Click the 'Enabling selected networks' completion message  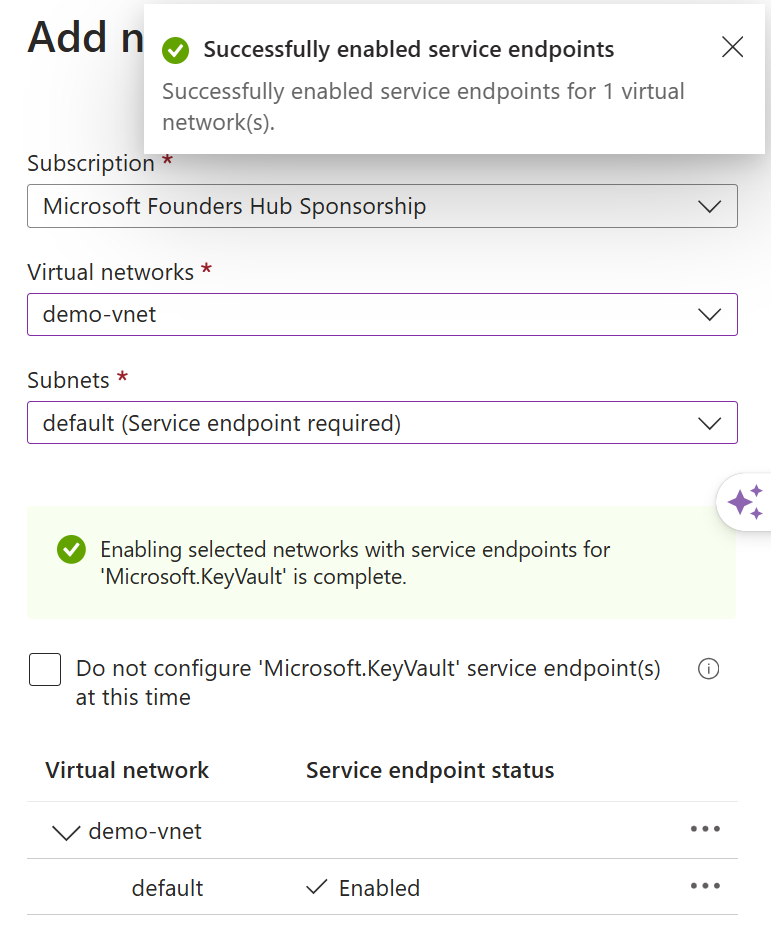click(355, 563)
